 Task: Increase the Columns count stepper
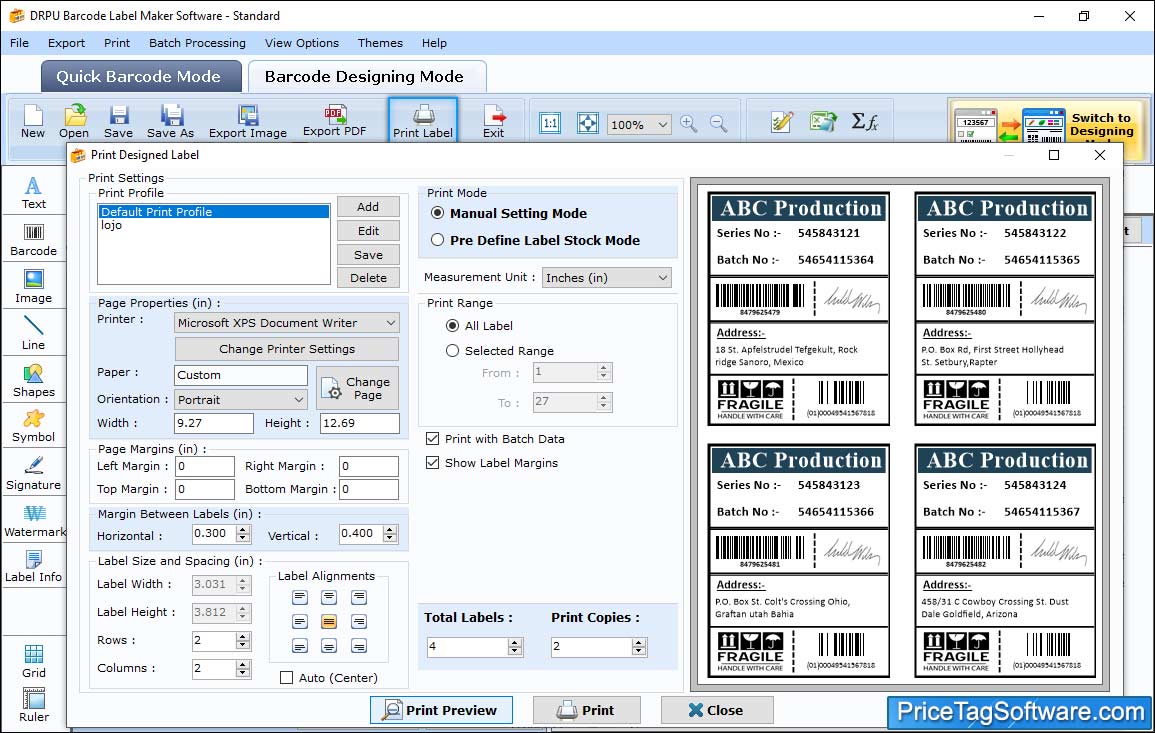[243, 664]
